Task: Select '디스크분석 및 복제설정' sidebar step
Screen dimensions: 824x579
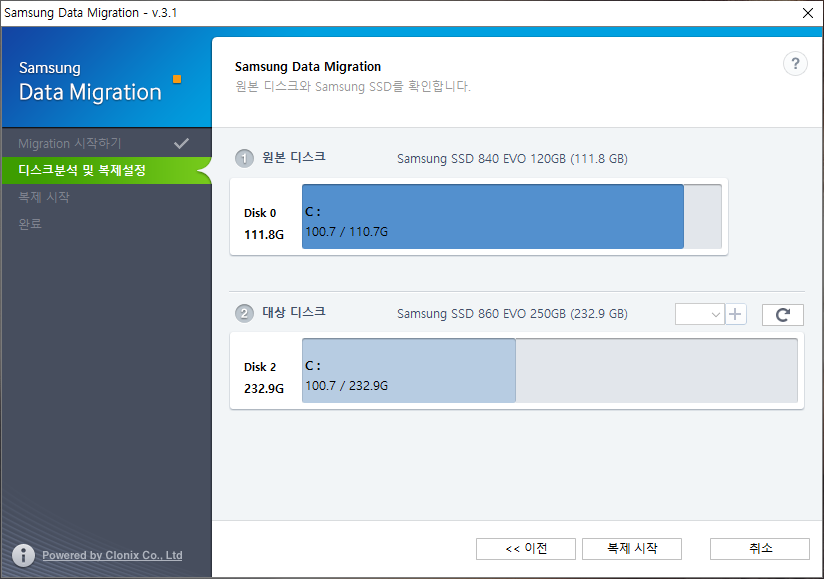Action: [107, 170]
